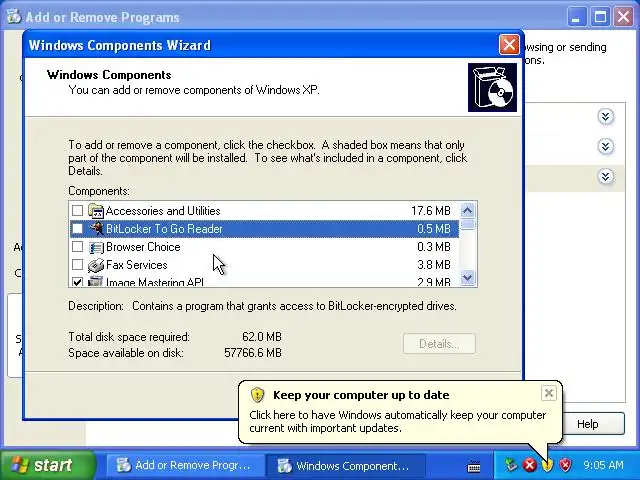Select the Browser Choice row text

143,247
